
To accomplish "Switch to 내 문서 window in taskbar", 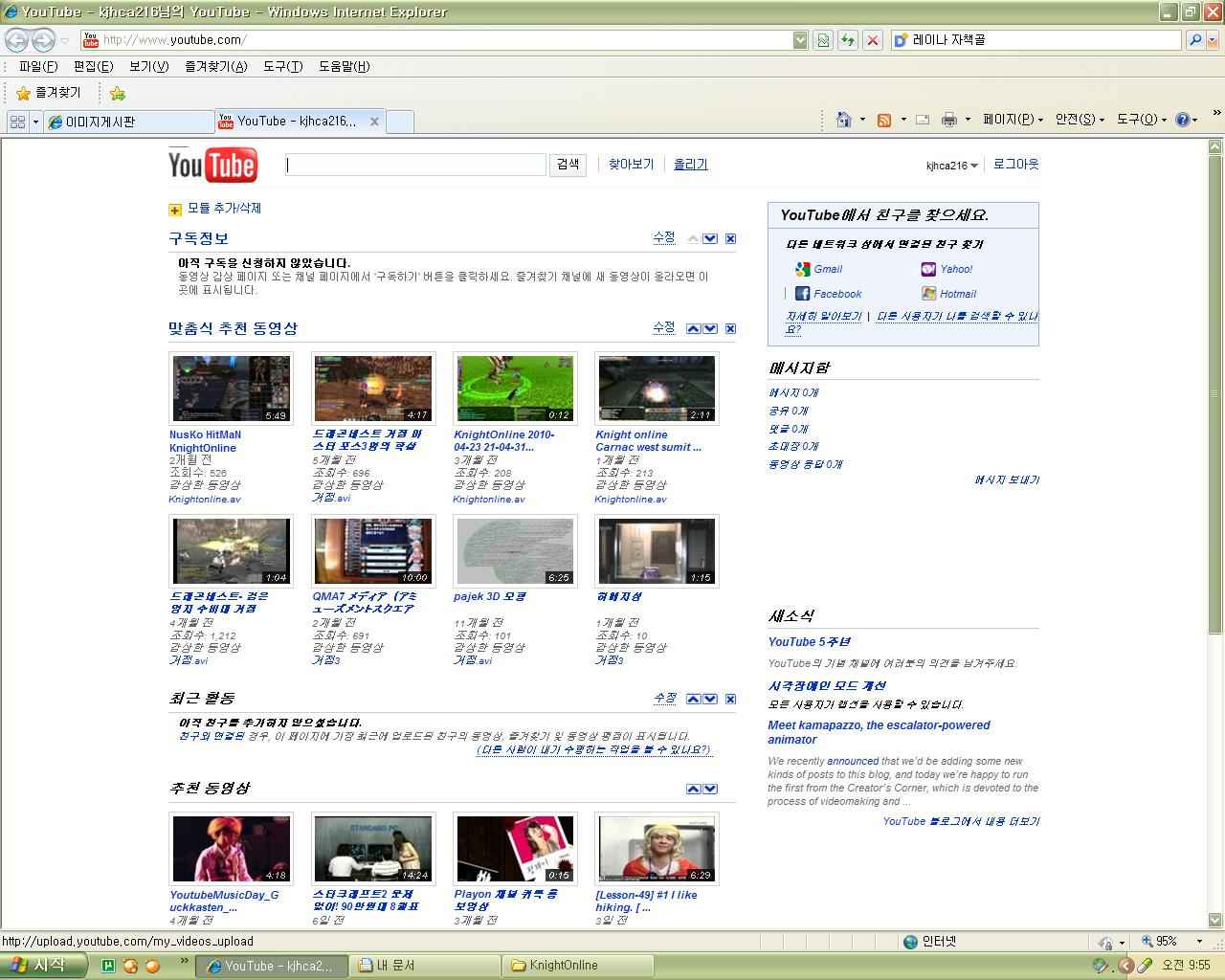I will (426, 966).
